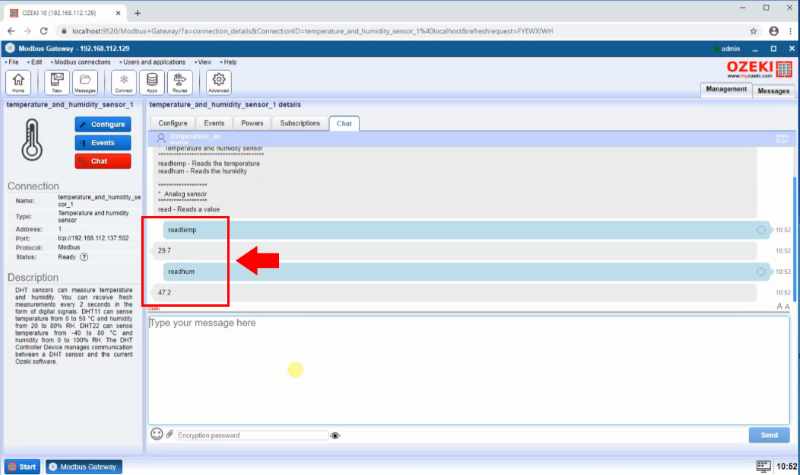The image size is (800, 475).
Task: Open the Help menu
Action: (229, 62)
